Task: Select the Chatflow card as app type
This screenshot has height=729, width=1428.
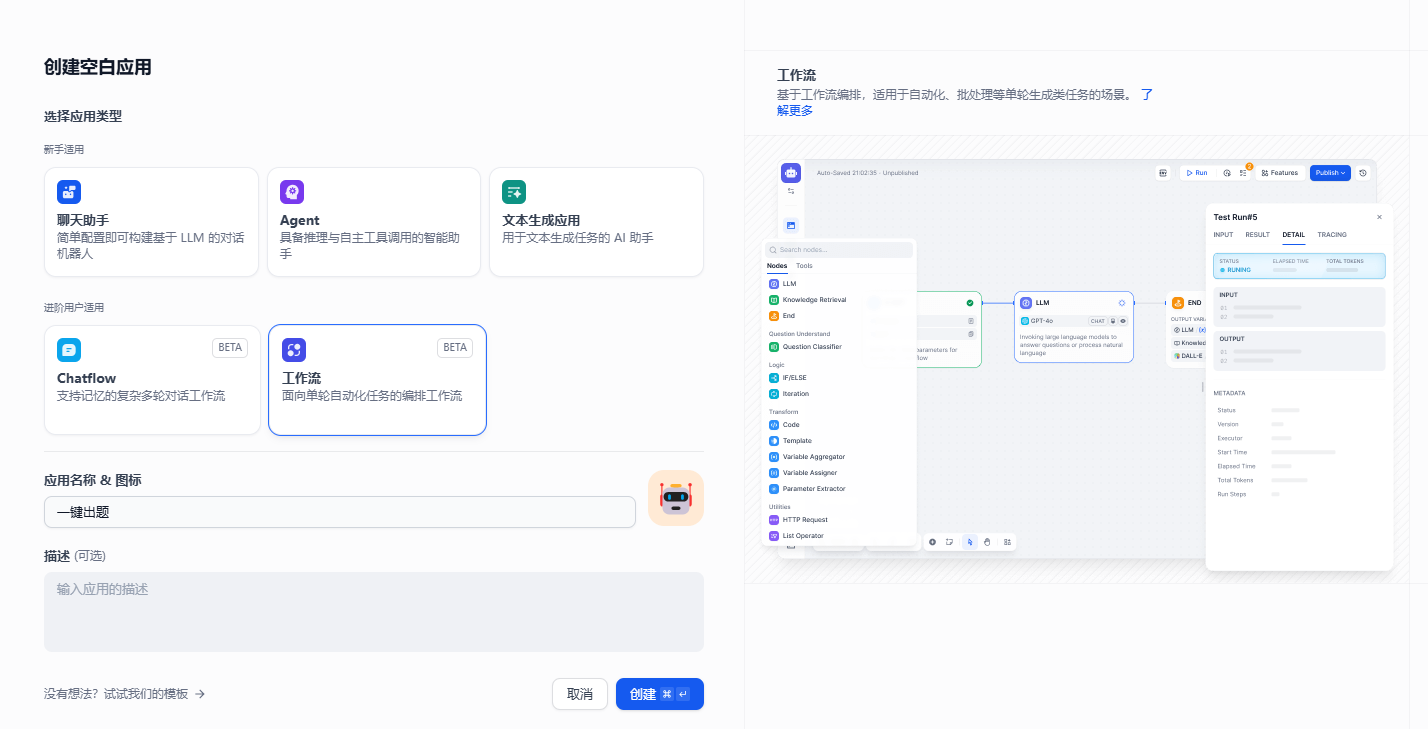Action: pos(152,380)
